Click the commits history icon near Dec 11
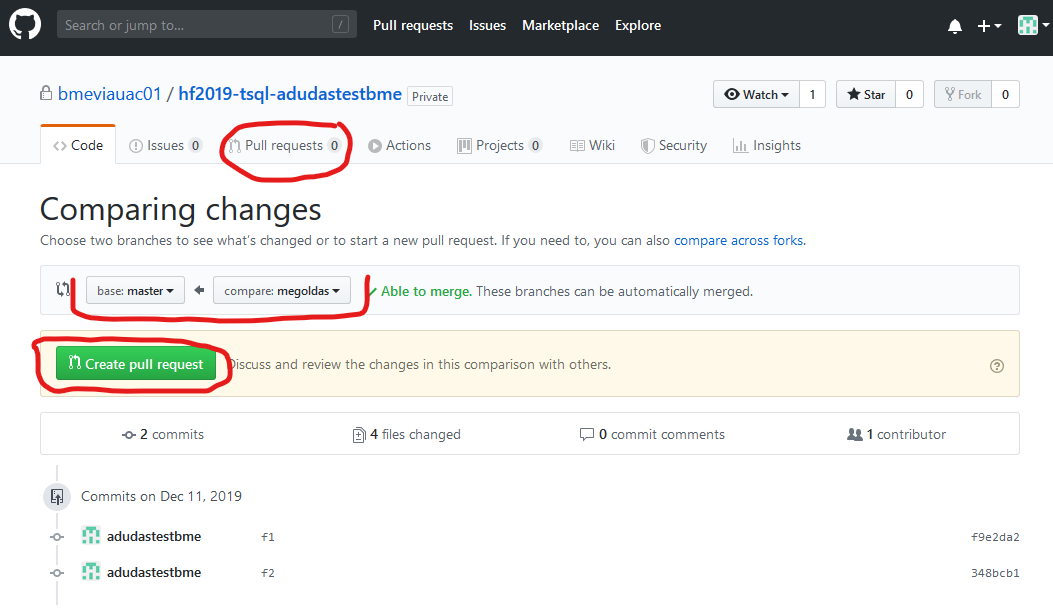The width and height of the screenshot is (1053, 610). point(57,496)
